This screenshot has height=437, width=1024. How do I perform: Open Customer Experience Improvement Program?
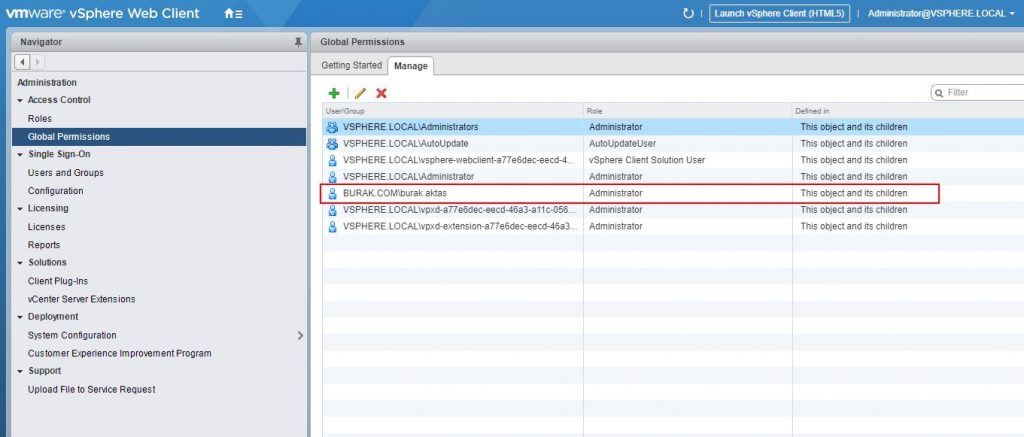coord(120,353)
